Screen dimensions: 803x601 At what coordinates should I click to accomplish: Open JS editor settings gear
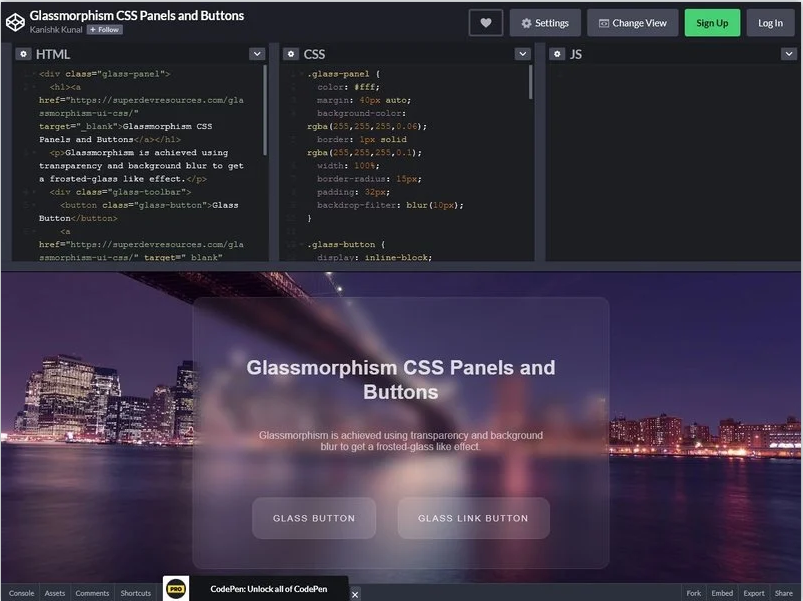click(557, 54)
